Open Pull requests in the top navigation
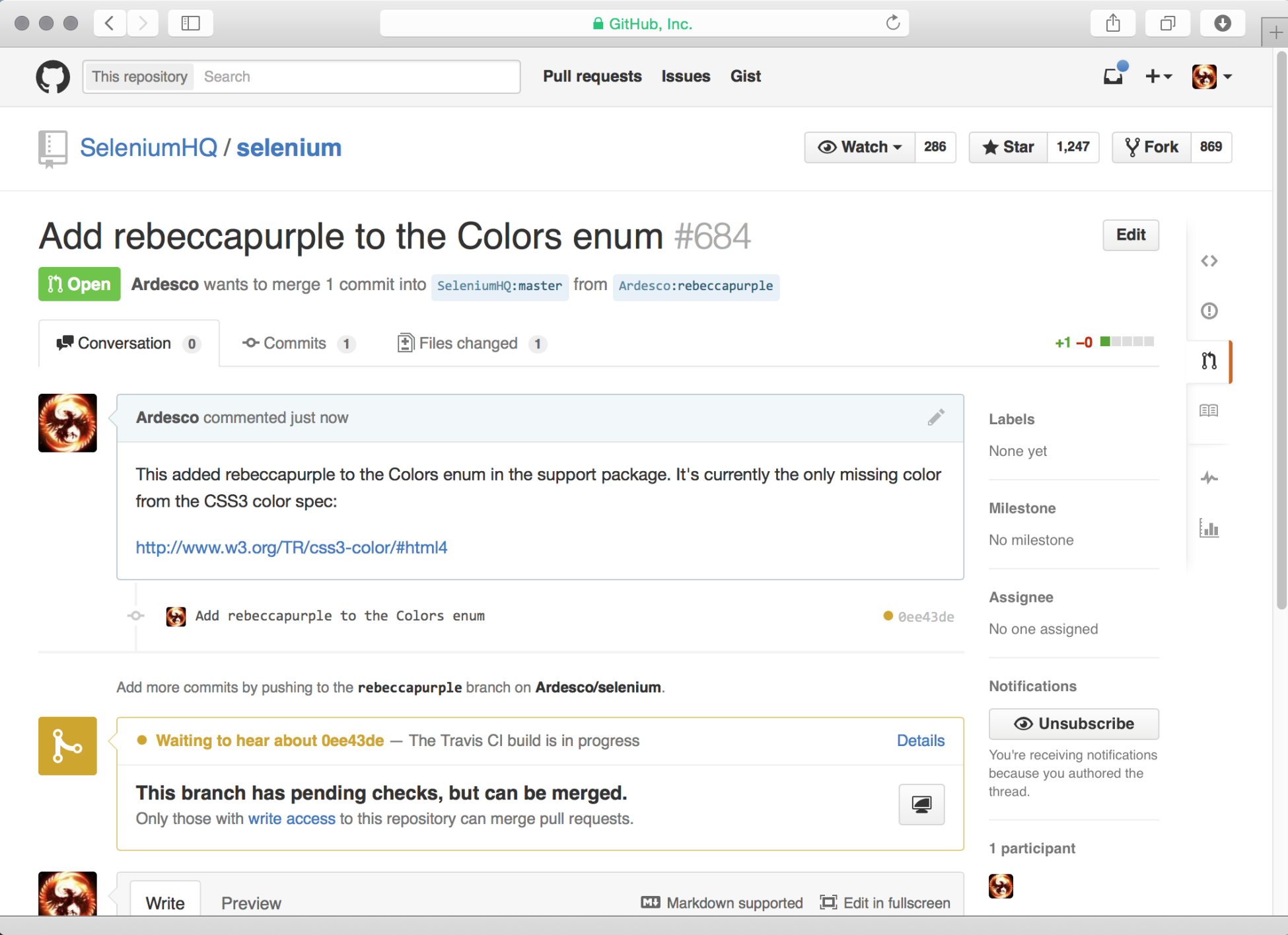Image resolution: width=1288 pixels, height=935 pixels. coord(592,77)
